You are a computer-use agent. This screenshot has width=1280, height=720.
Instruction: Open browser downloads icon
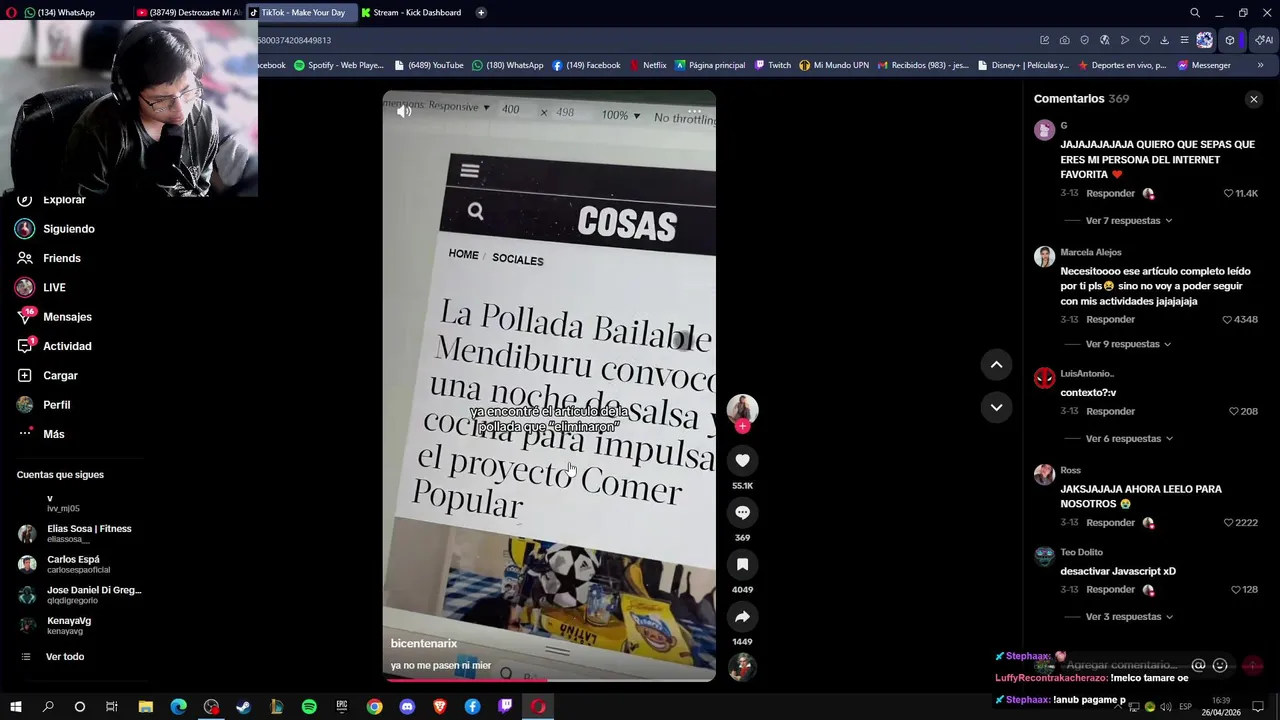click(x=1164, y=40)
